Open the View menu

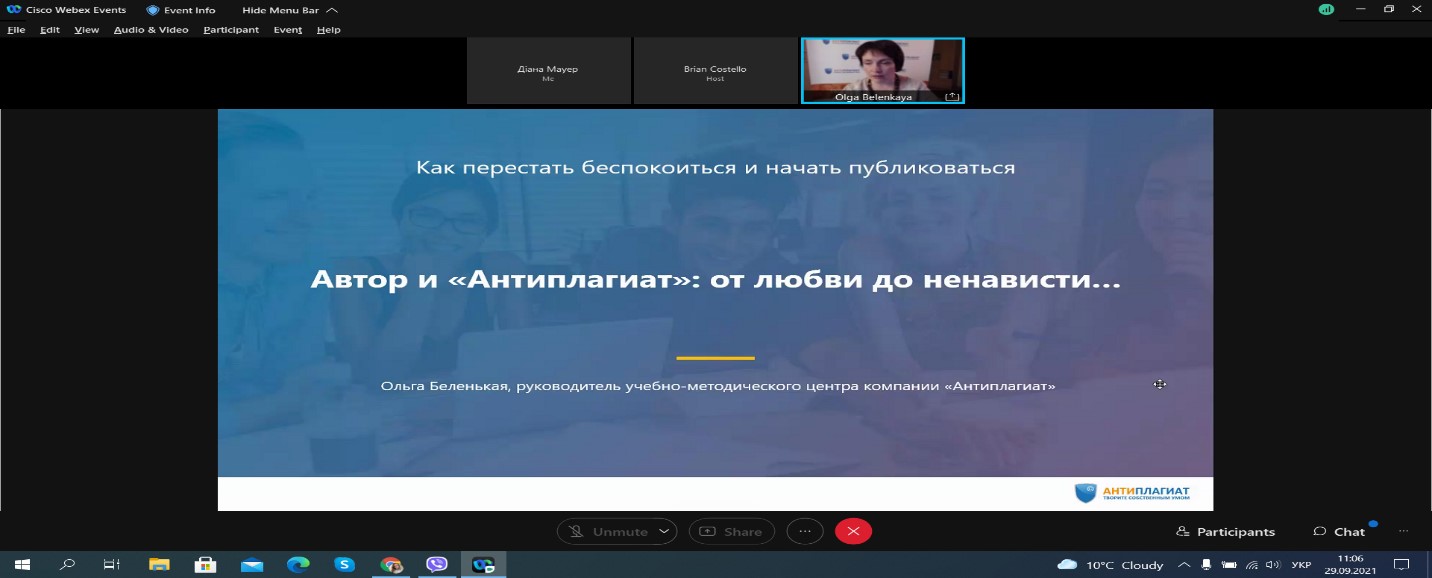point(87,30)
